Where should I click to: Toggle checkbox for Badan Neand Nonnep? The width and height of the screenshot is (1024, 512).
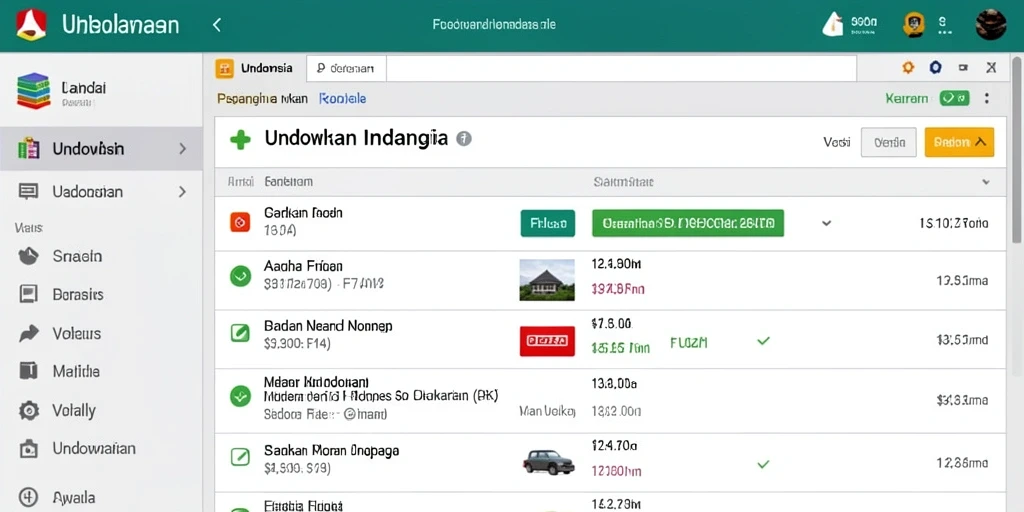tap(240, 333)
